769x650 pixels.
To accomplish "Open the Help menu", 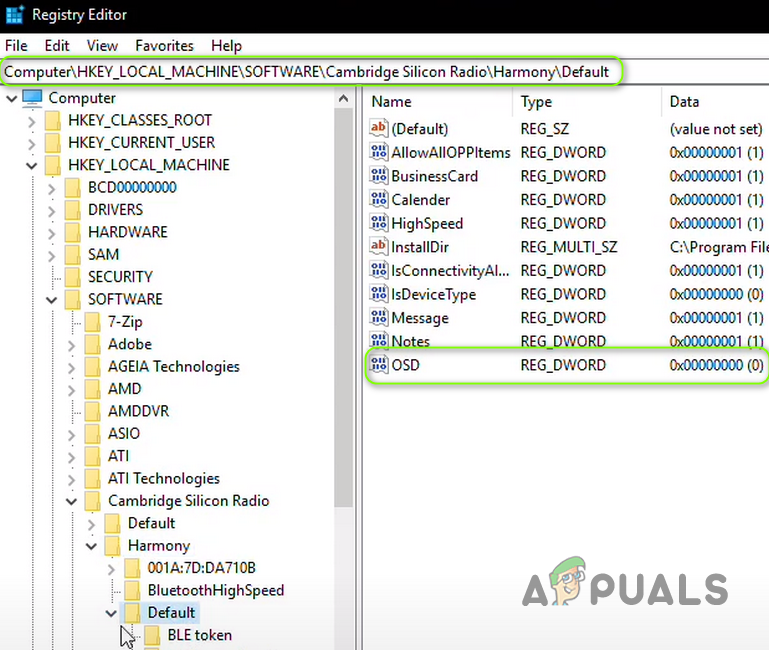I will click(x=226, y=46).
